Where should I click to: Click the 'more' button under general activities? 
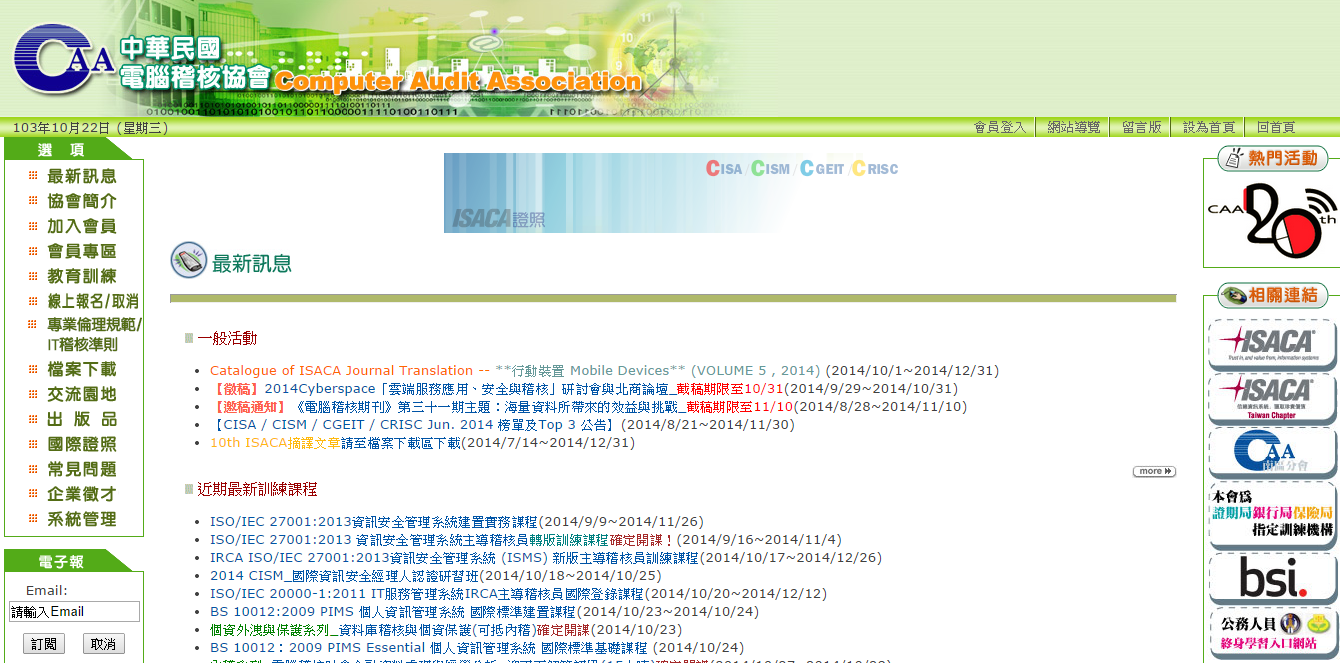pos(1153,471)
